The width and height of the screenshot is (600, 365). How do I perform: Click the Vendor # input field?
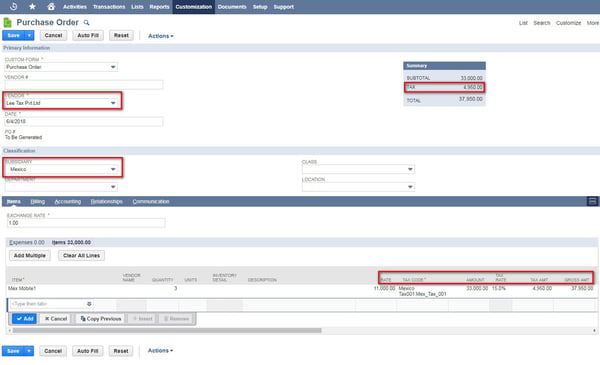click(x=84, y=85)
